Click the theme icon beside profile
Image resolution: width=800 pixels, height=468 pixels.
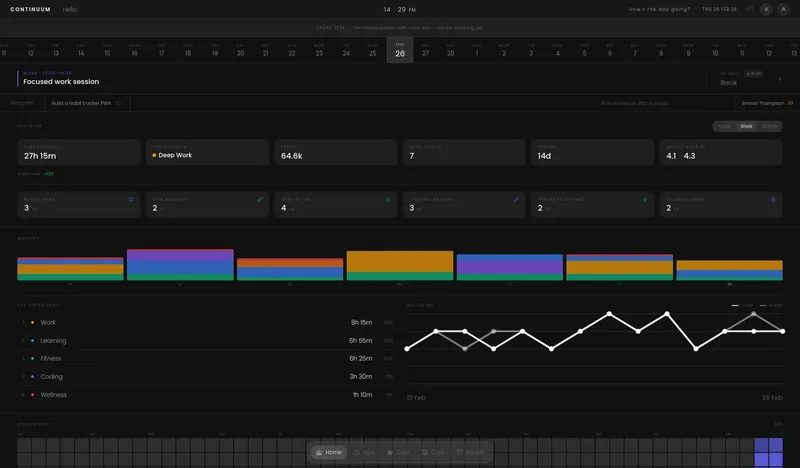coord(765,9)
